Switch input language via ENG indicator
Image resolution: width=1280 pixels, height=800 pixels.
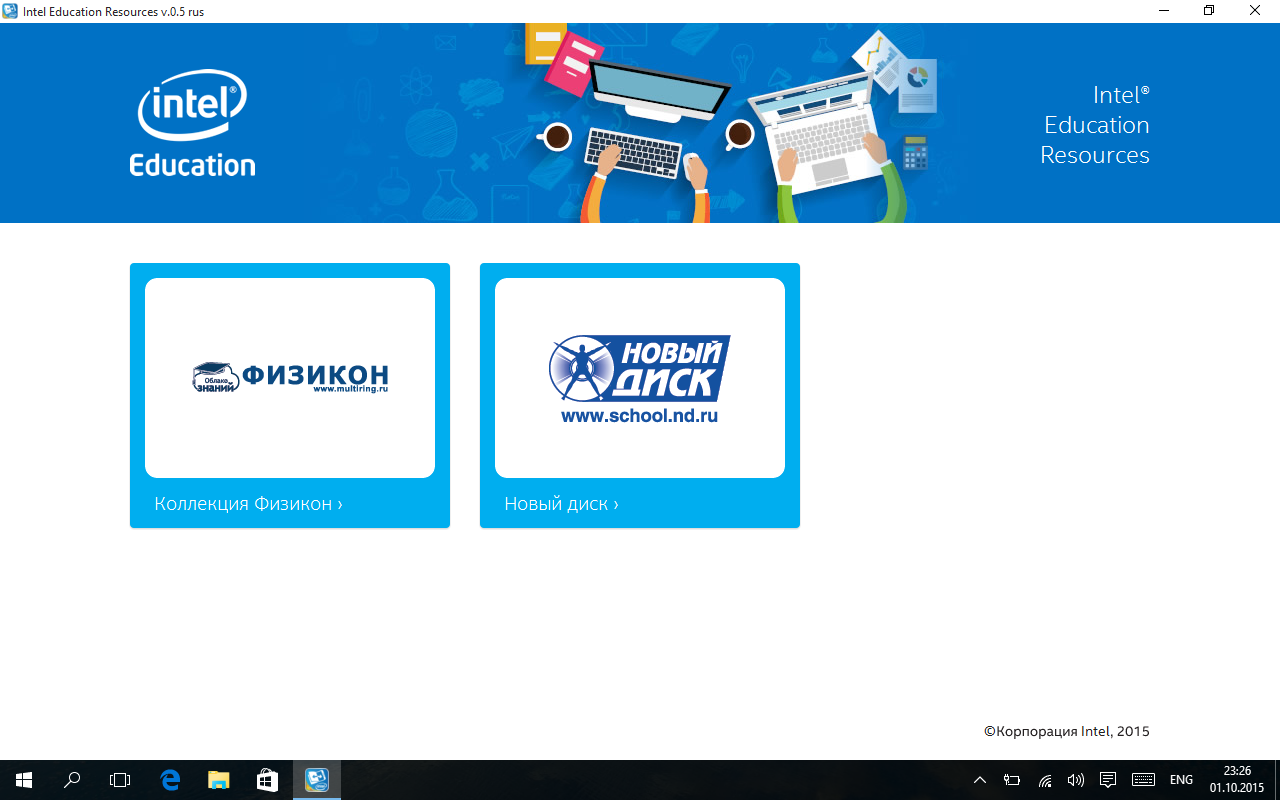tap(1181, 780)
